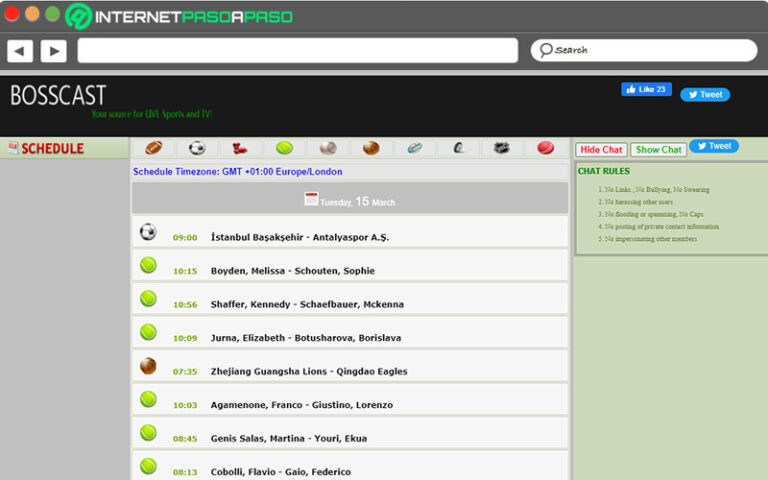This screenshot has height=480, width=768.
Task: Click the 10:15 time of Boyden, Melissa
Action: click(185, 271)
